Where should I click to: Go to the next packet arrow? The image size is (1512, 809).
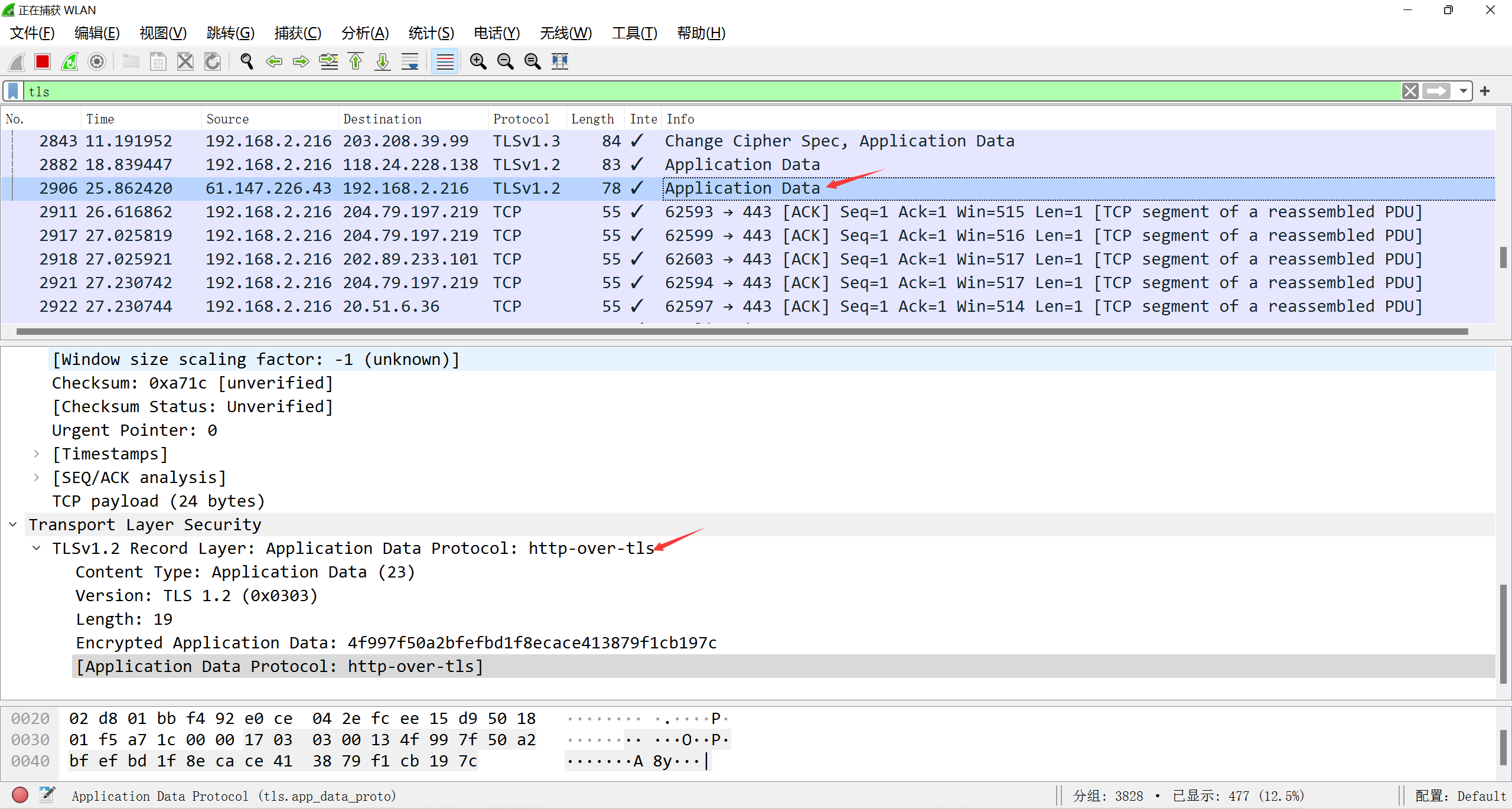(301, 61)
